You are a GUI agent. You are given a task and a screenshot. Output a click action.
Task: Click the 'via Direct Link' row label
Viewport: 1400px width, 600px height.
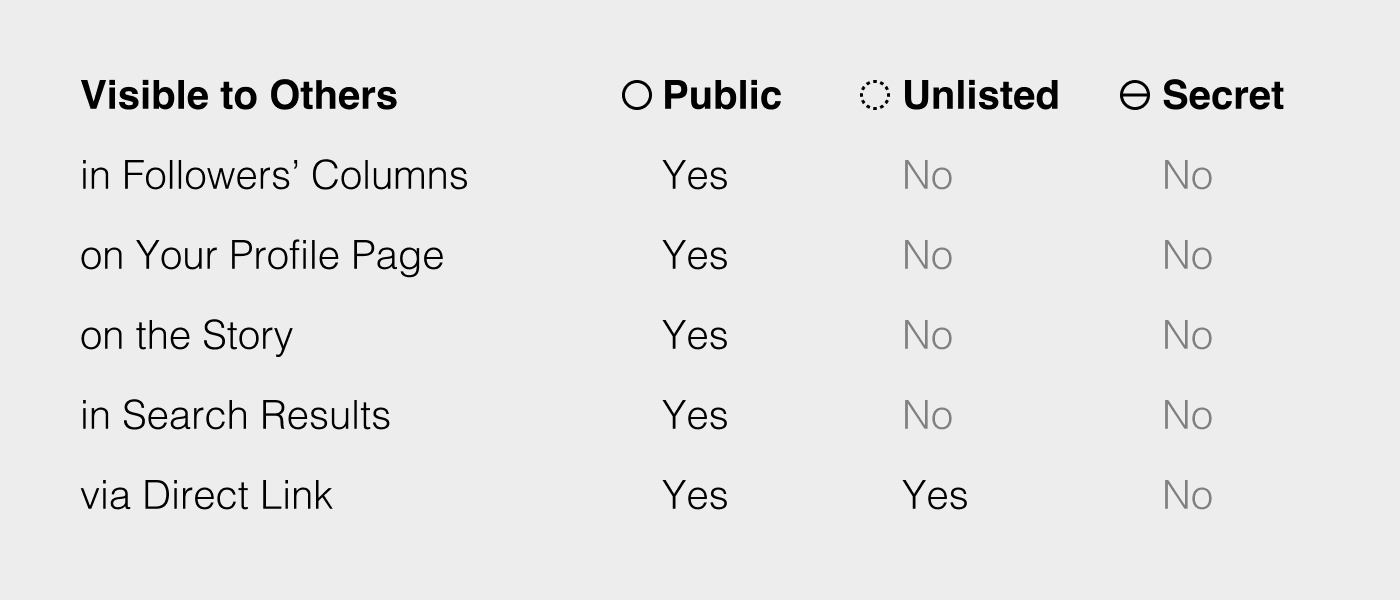[206, 496]
